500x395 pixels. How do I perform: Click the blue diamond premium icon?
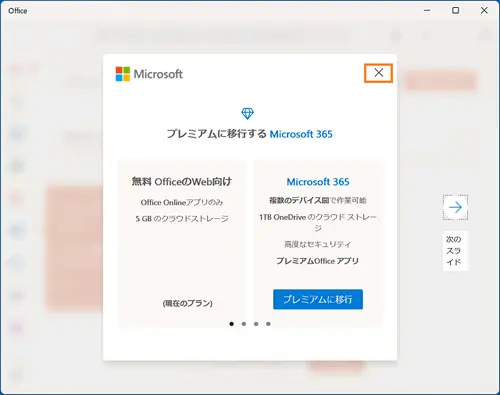(247, 113)
